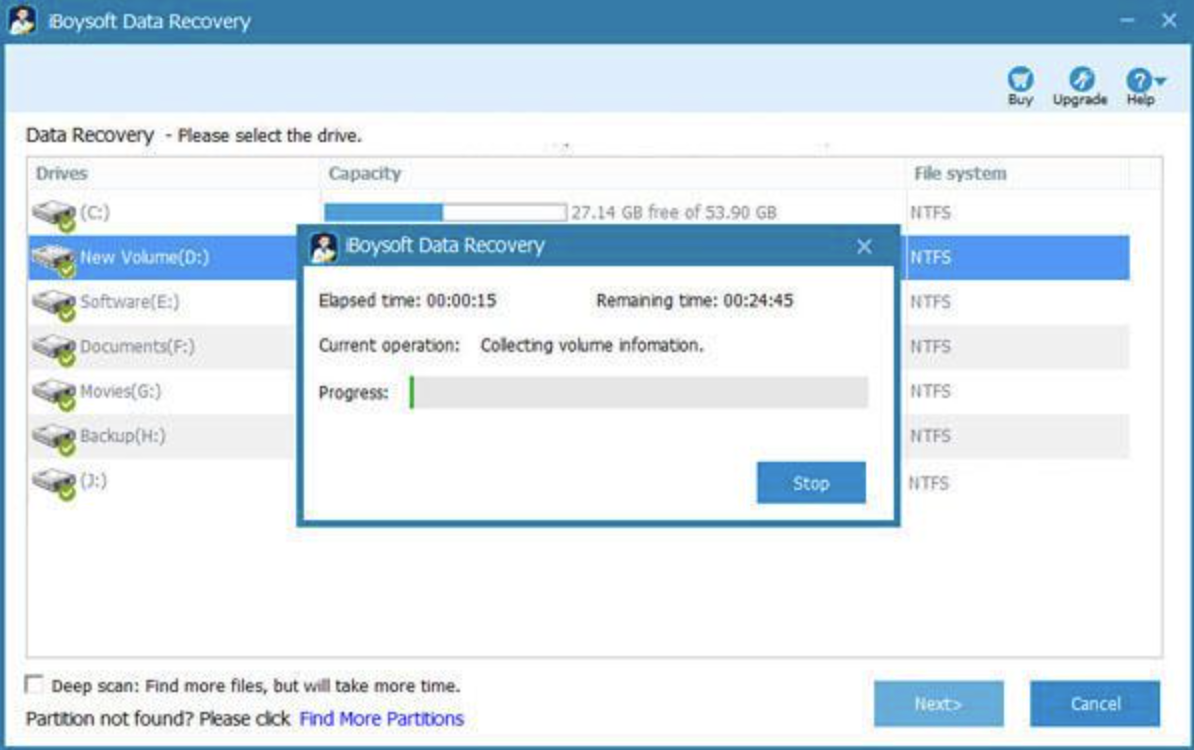
Task: Select the Backup(H:) drive icon
Action: point(54,439)
